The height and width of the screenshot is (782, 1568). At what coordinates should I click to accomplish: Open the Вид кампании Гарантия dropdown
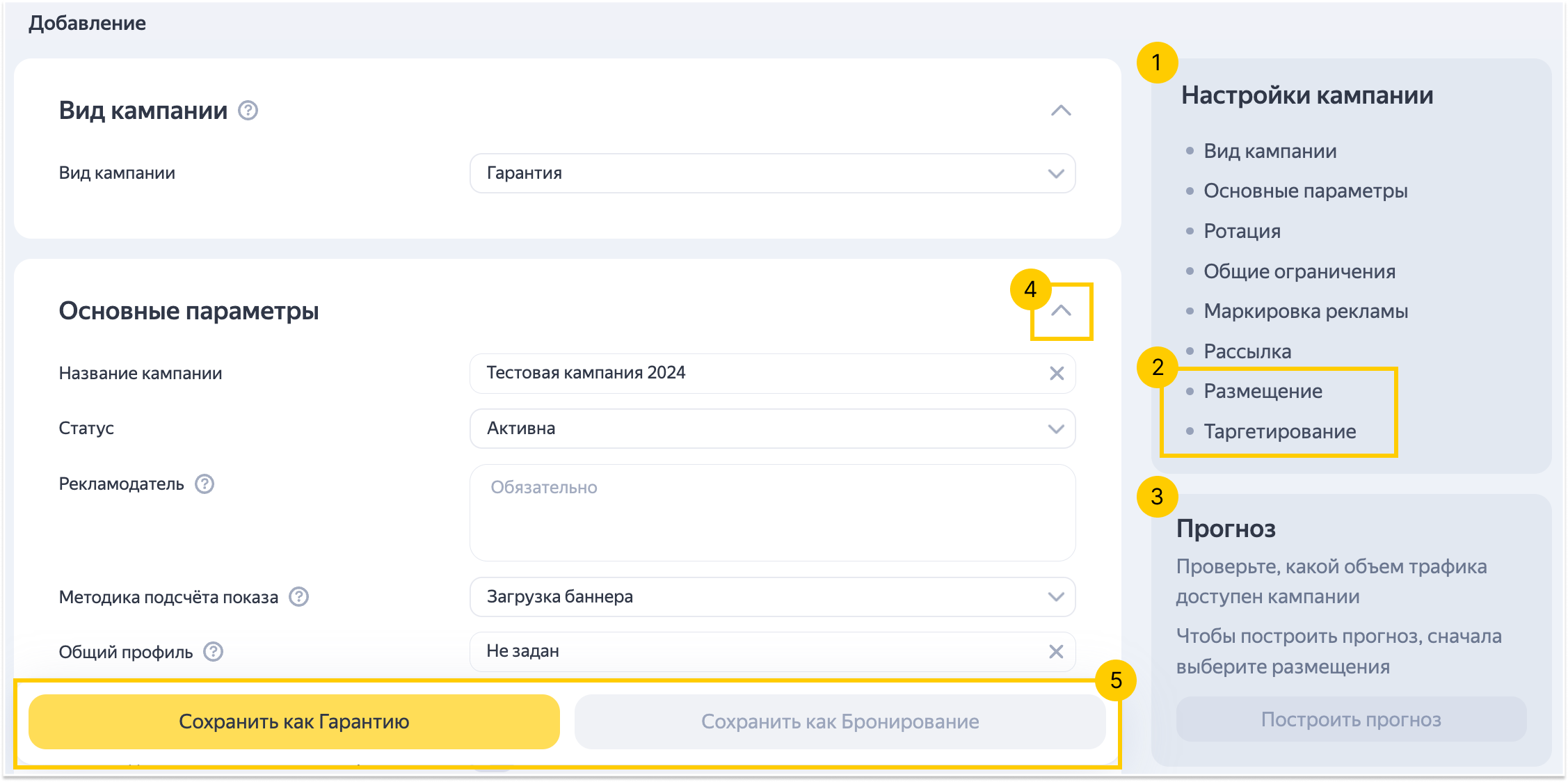pos(772,173)
